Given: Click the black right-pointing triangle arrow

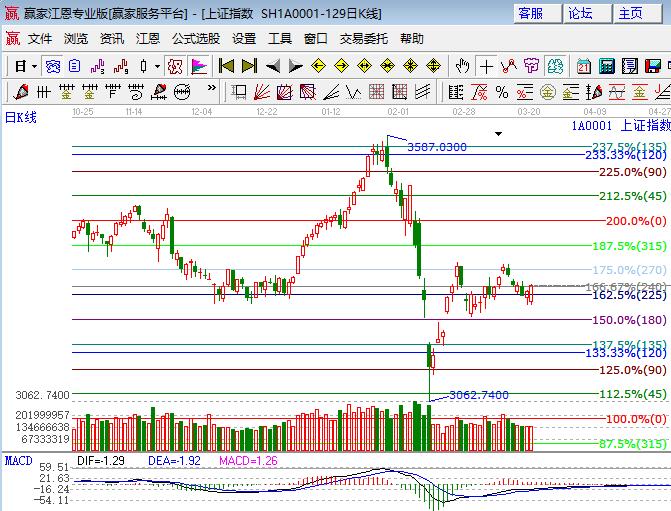Looking at the screenshot, I should 295,66.
